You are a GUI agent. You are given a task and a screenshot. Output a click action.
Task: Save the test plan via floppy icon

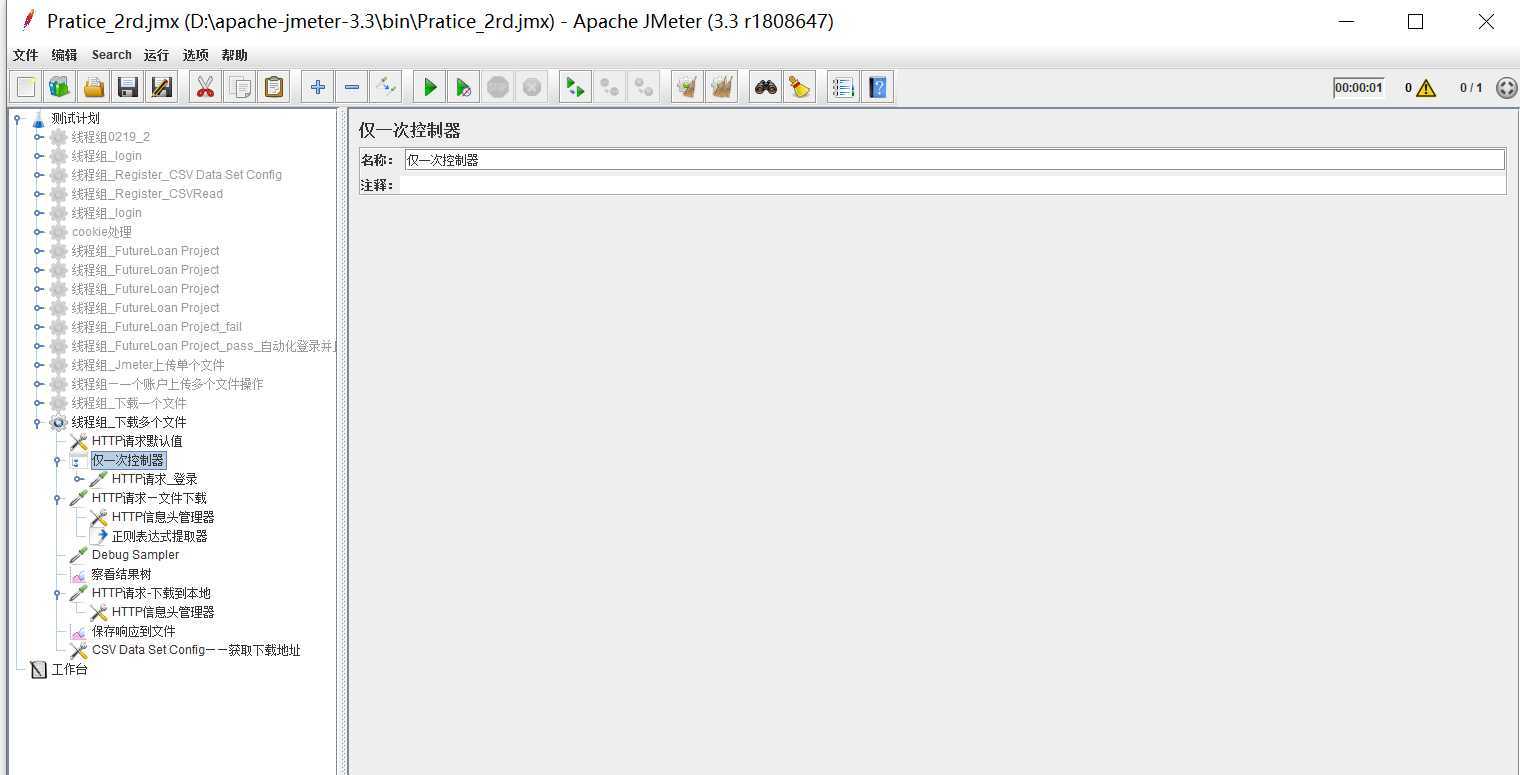click(127, 87)
